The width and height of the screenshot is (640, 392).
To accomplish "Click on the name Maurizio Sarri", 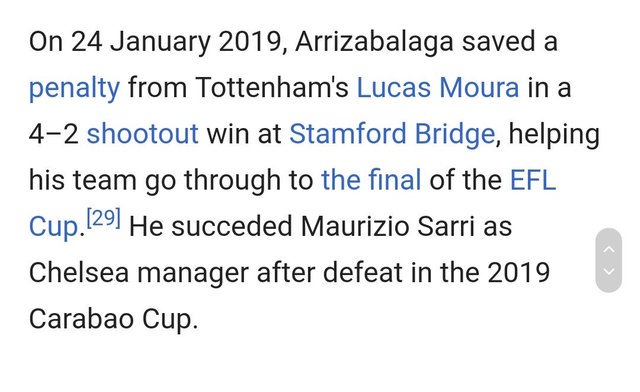I will click(388, 226).
